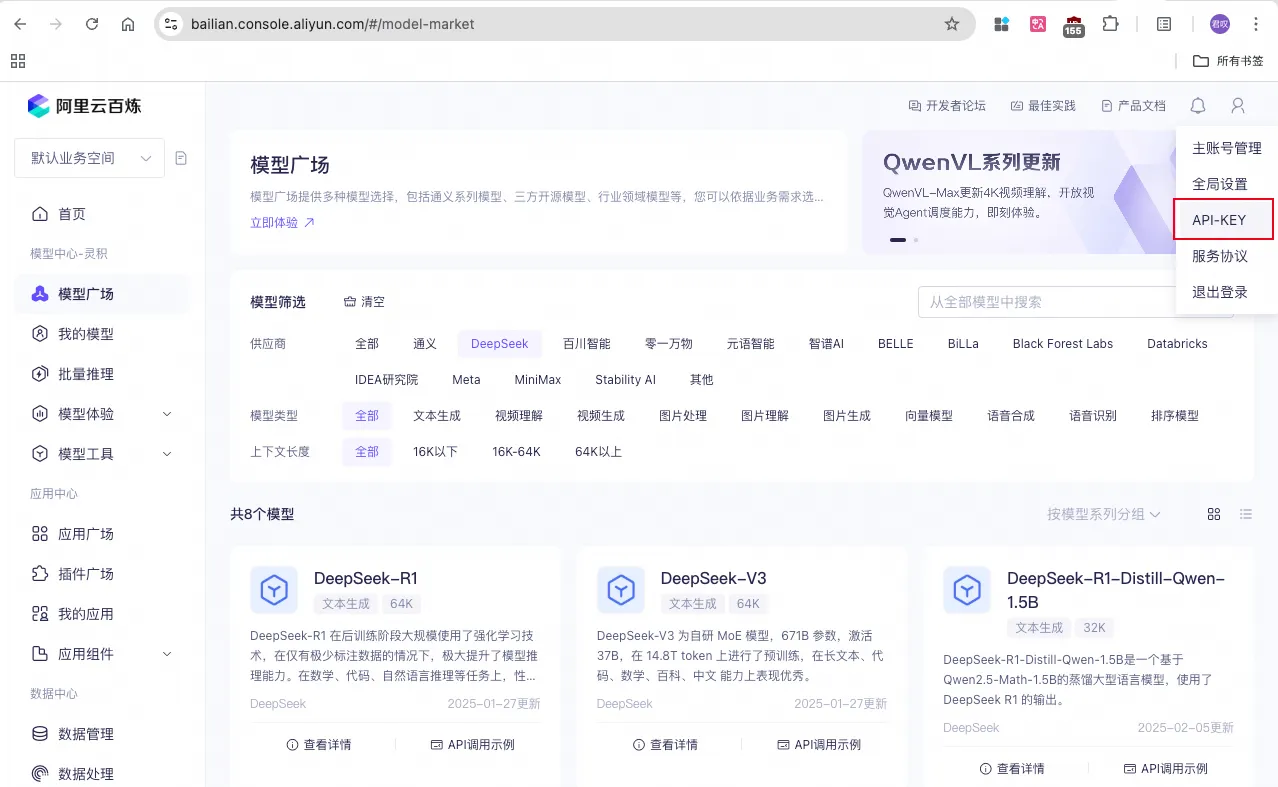Open the 所有书签 bookmarks folder
The image size is (1278, 787).
1228,61
